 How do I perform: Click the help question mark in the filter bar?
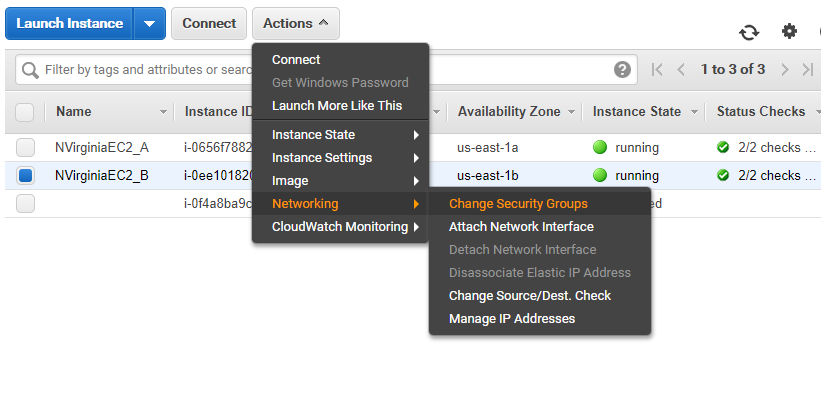622,70
